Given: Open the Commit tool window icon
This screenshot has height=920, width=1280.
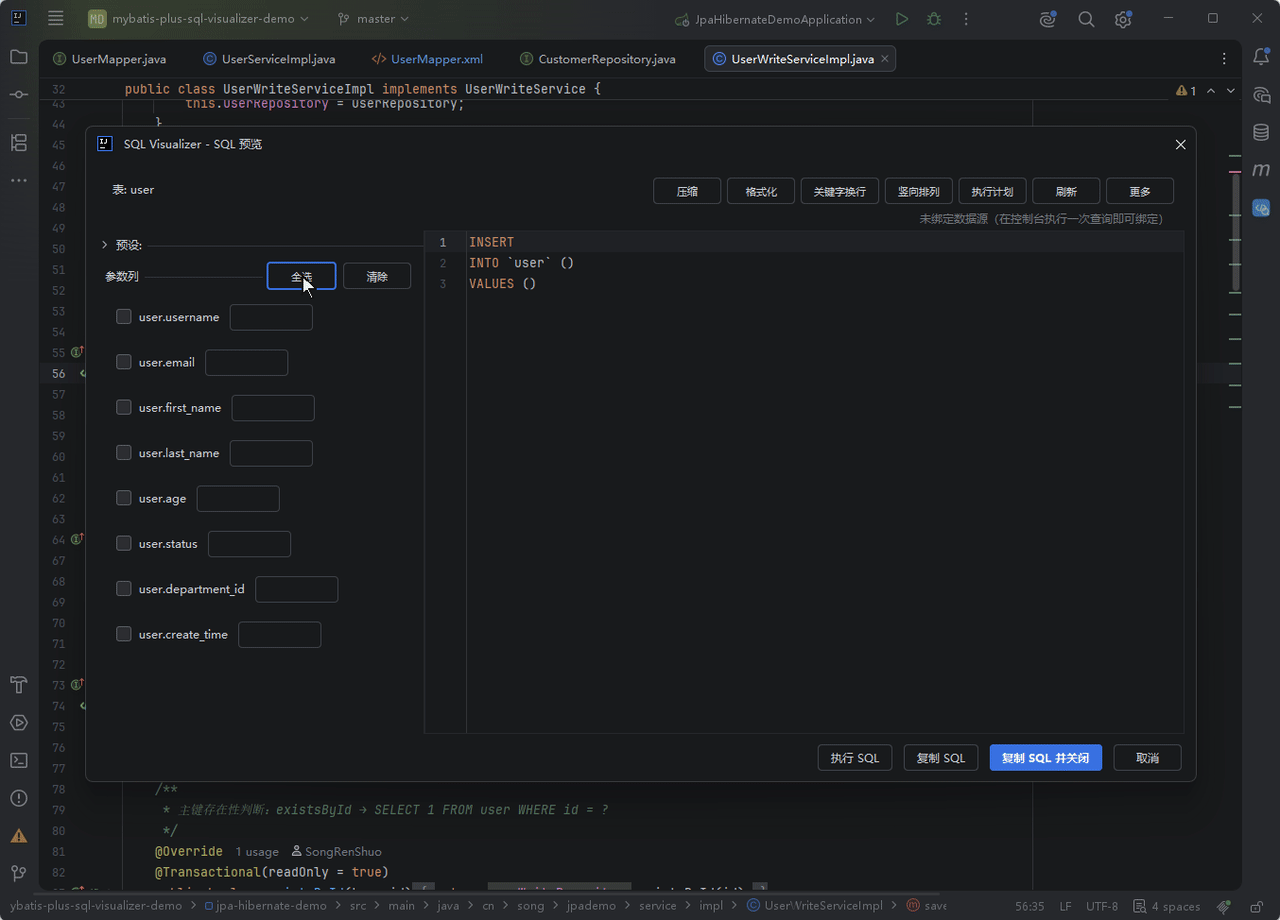Looking at the screenshot, I should pyautogui.click(x=19, y=94).
